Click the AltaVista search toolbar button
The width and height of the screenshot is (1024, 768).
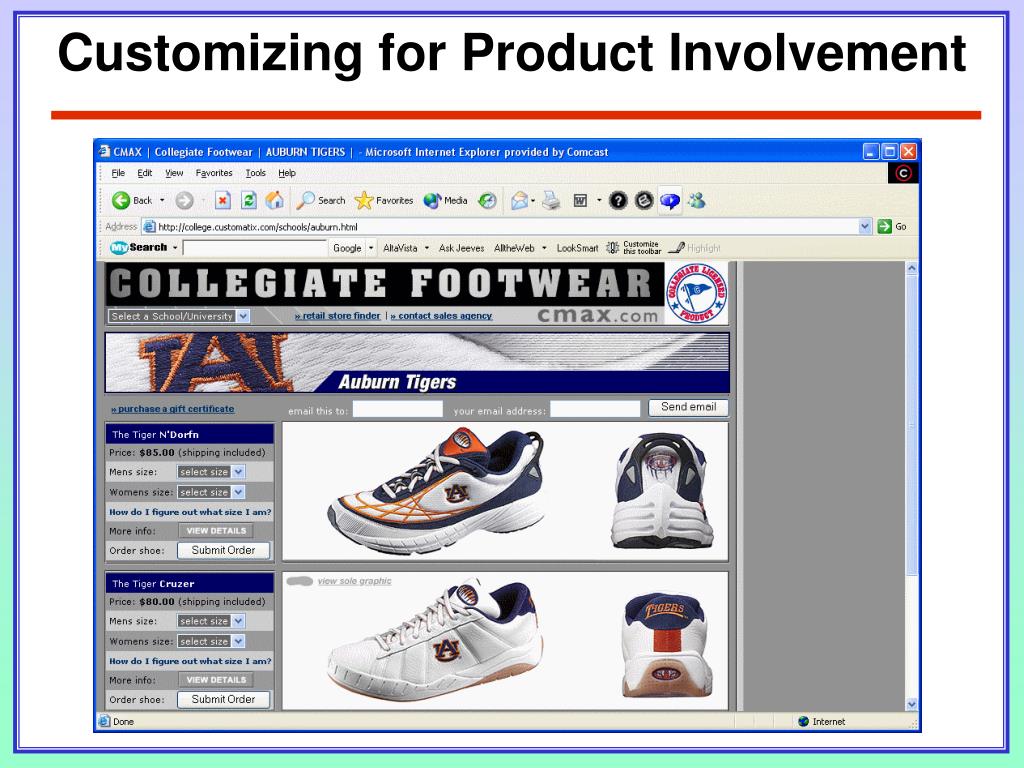(400, 248)
